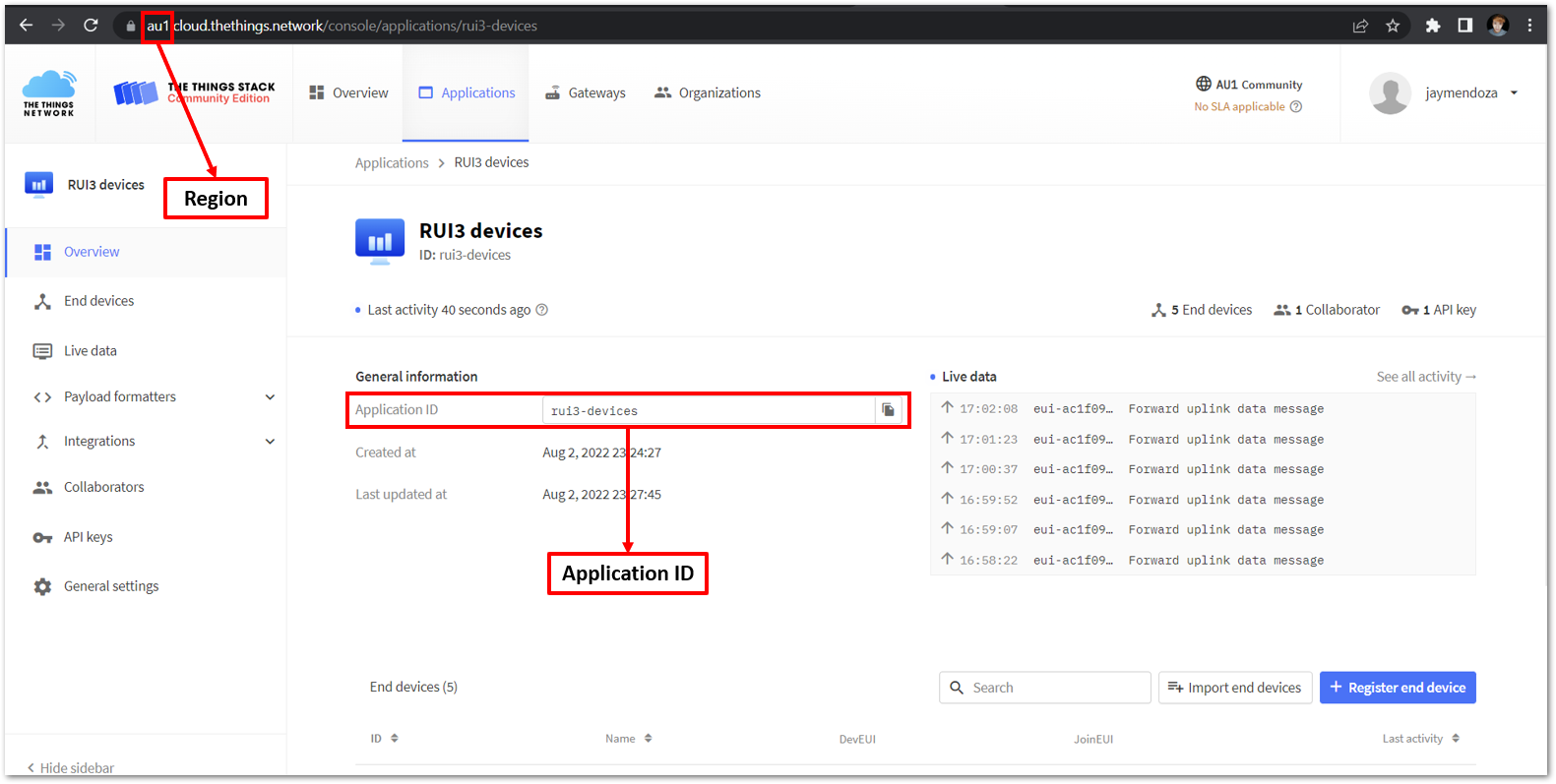Click the help icon beside Last activity
The height and width of the screenshot is (784, 1556).
[x=541, y=310]
